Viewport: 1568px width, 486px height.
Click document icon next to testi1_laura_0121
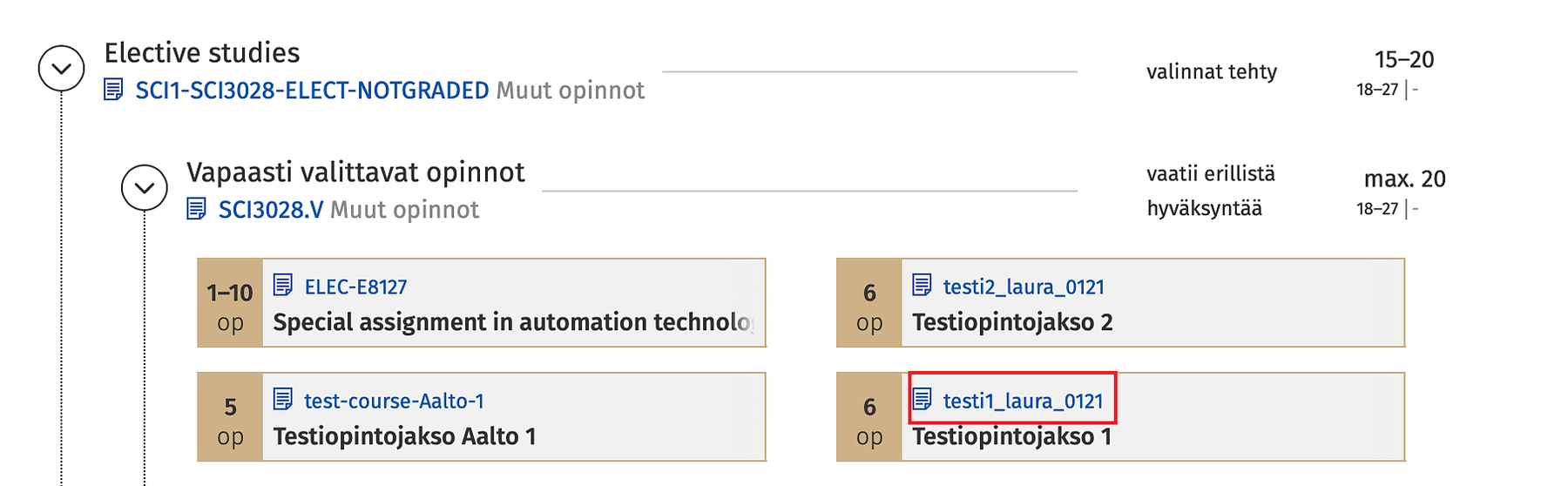pyautogui.click(x=922, y=400)
